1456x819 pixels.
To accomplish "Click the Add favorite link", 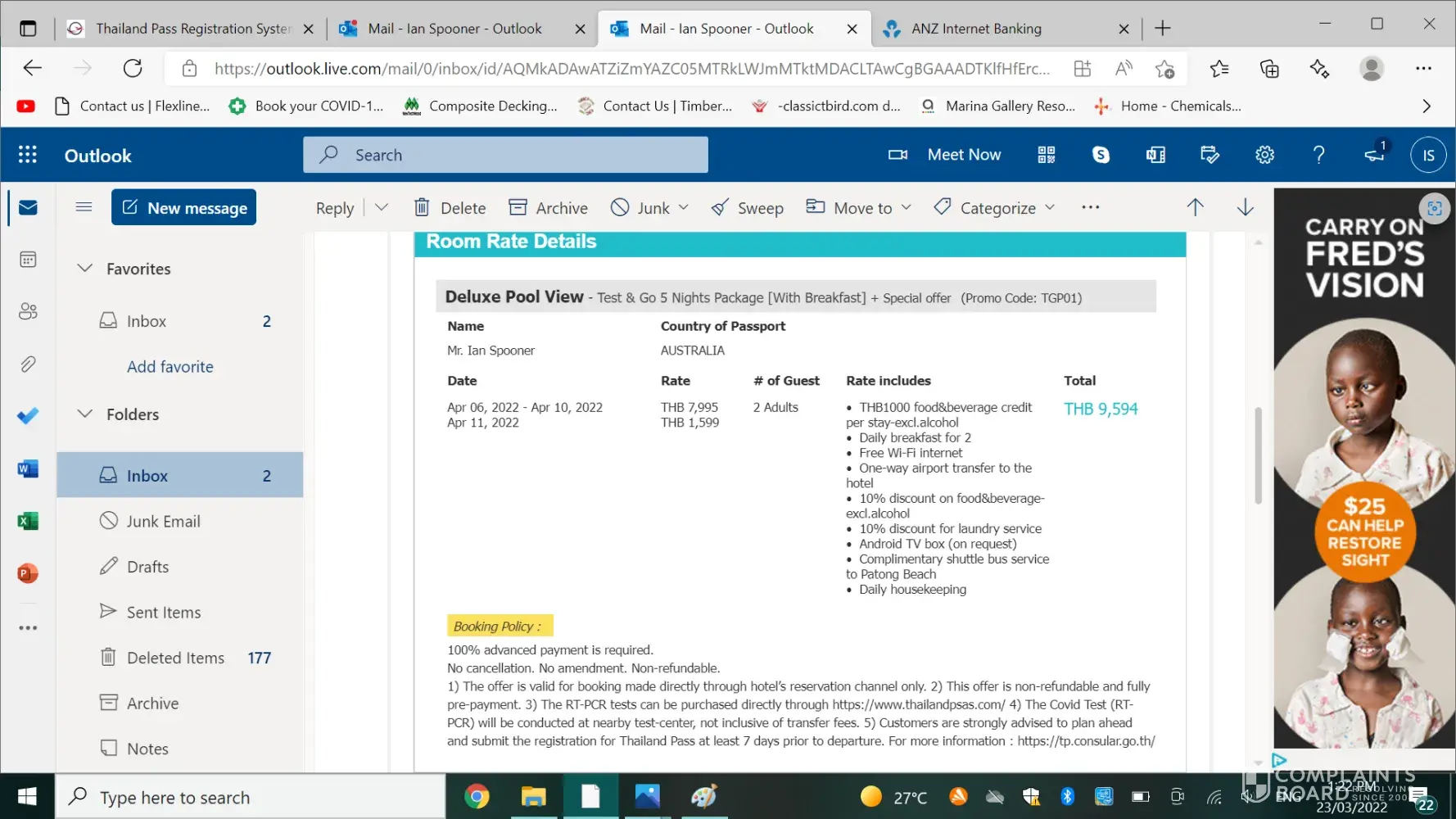I will point(170,367).
